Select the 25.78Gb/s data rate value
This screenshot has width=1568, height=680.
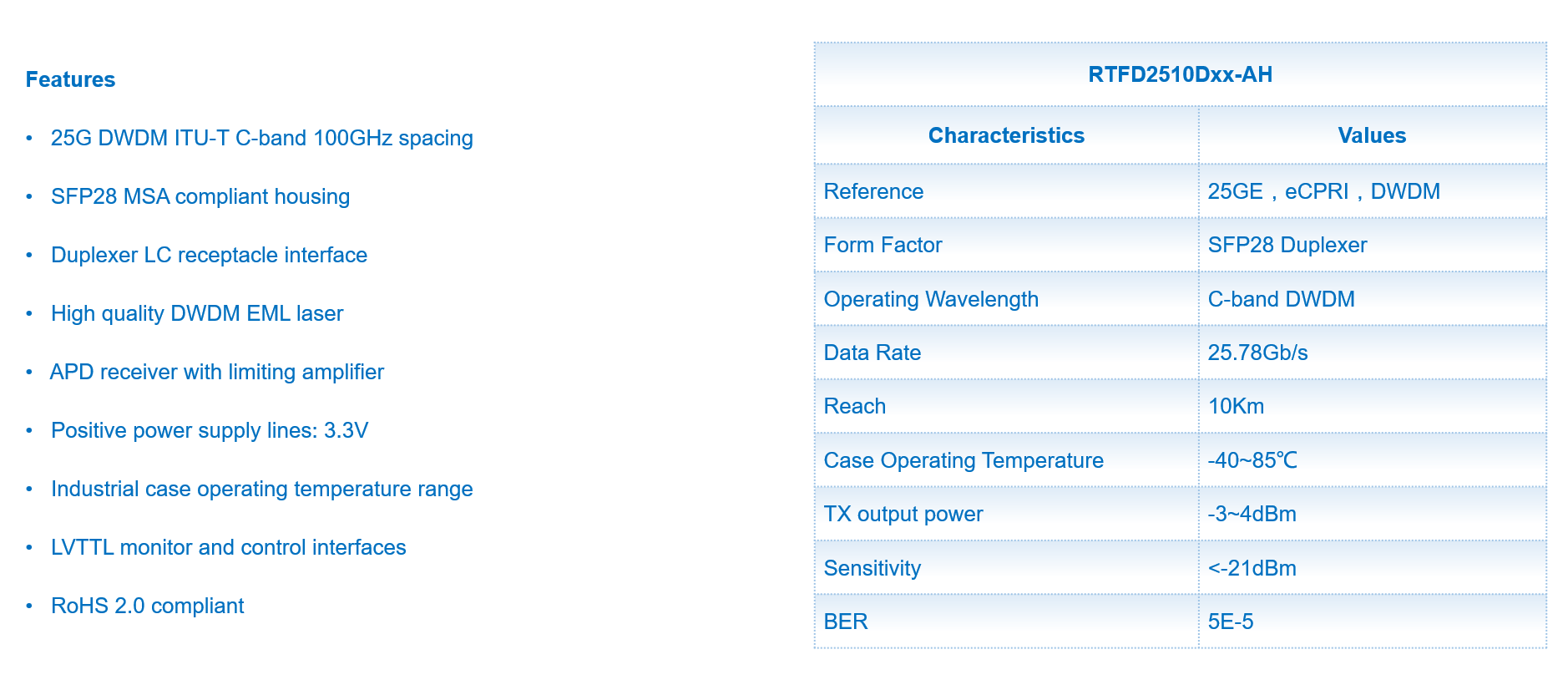coord(1257,353)
